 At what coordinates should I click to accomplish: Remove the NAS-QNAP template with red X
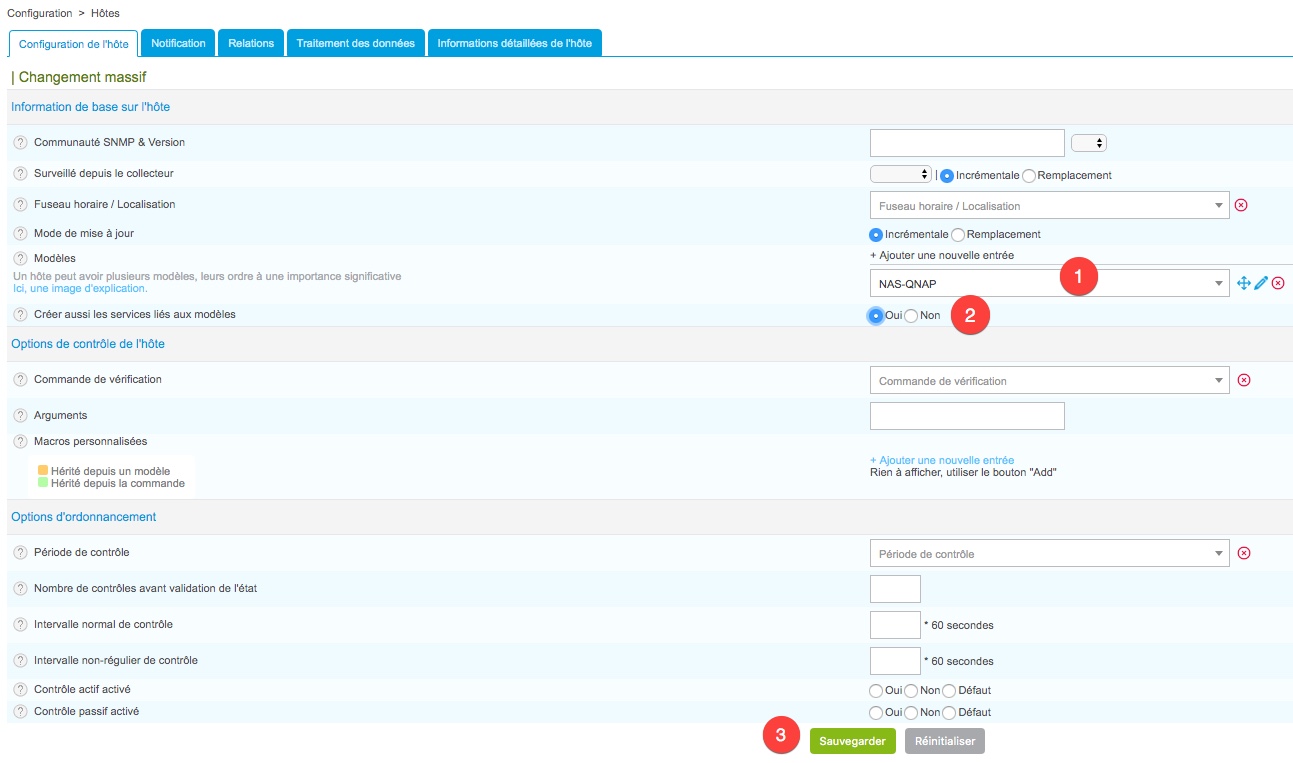(1278, 283)
